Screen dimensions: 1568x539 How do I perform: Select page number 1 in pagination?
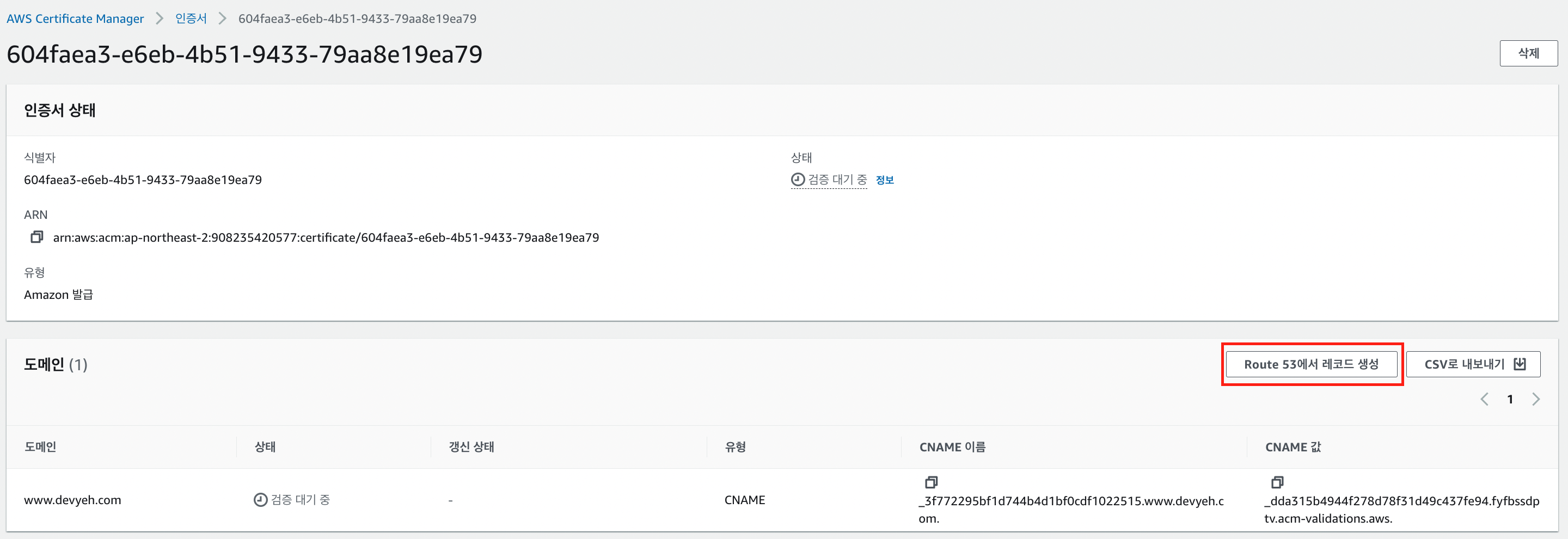pyautogui.click(x=1510, y=399)
